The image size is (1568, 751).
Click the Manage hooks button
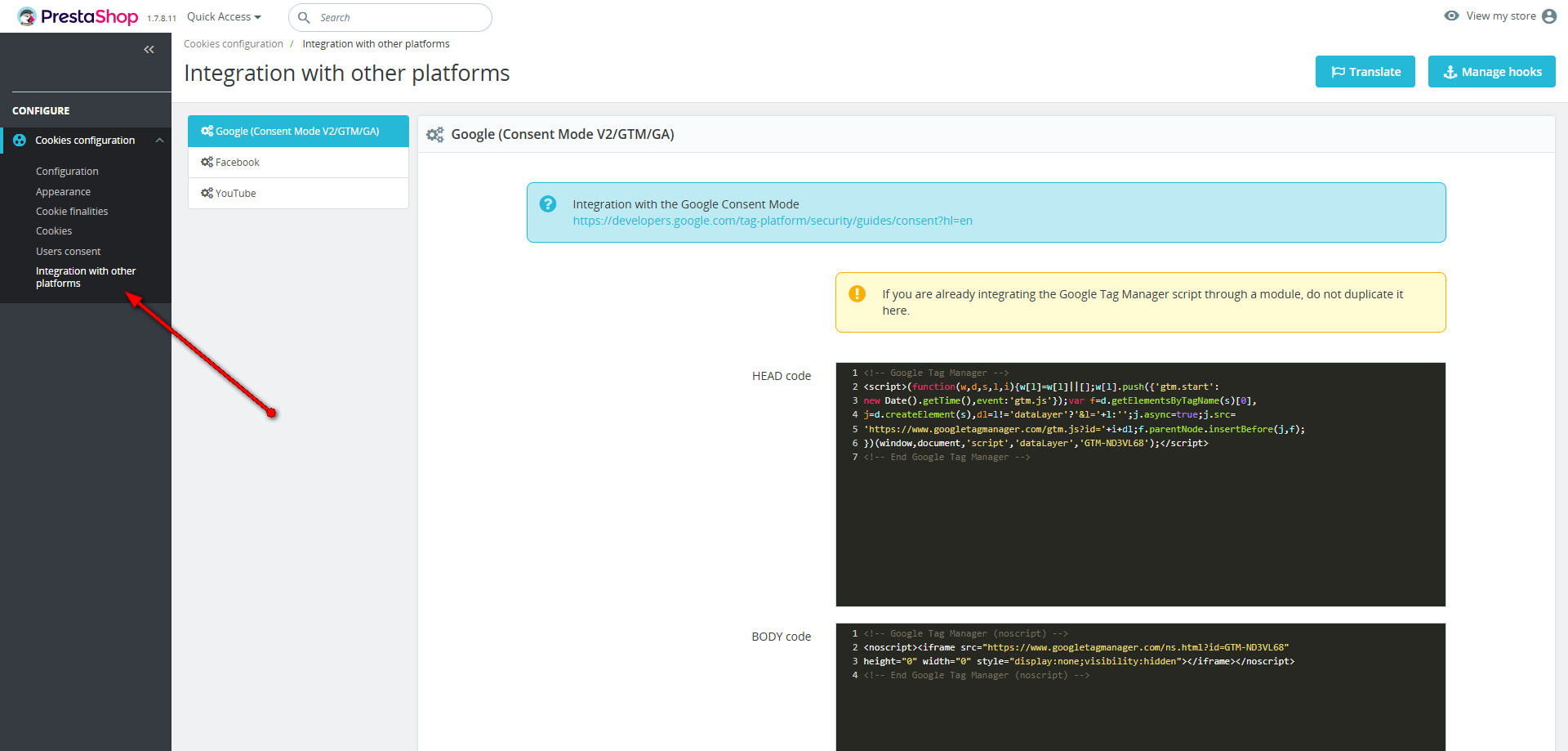coord(1491,72)
